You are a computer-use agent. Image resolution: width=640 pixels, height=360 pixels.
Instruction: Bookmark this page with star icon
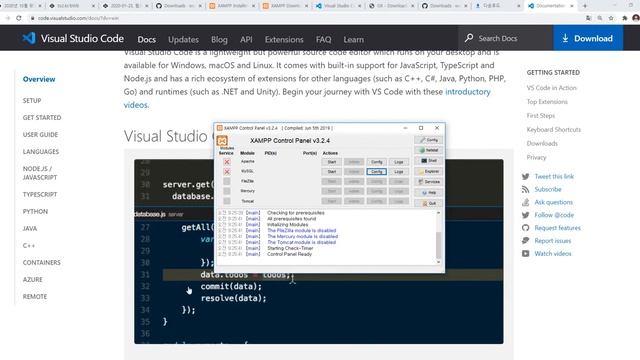pyautogui.click(x=611, y=18)
